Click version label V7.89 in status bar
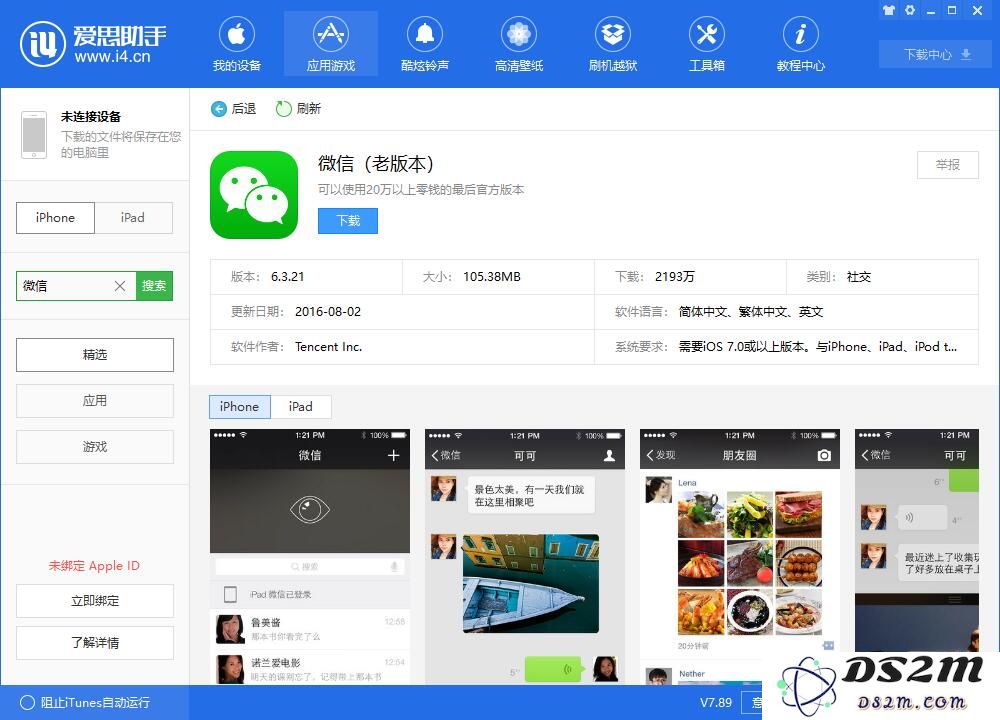The height and width of the screenshot is (720, 1000). click(x=716, y=703)
